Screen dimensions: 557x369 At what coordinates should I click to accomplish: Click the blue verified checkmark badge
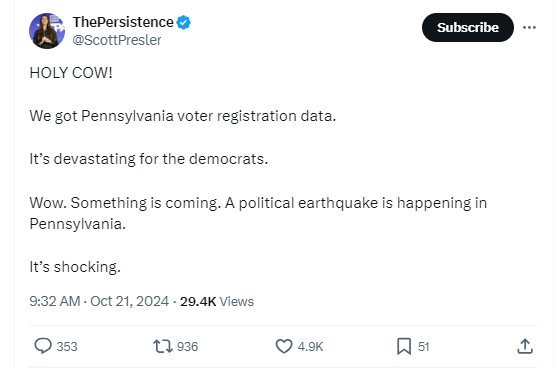click(183, 22)
